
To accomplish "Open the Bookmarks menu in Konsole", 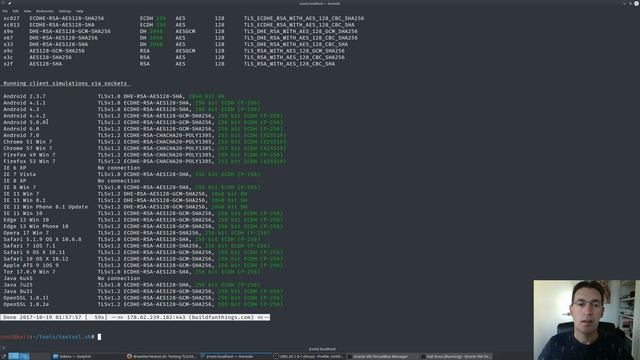I will [44, 11].
